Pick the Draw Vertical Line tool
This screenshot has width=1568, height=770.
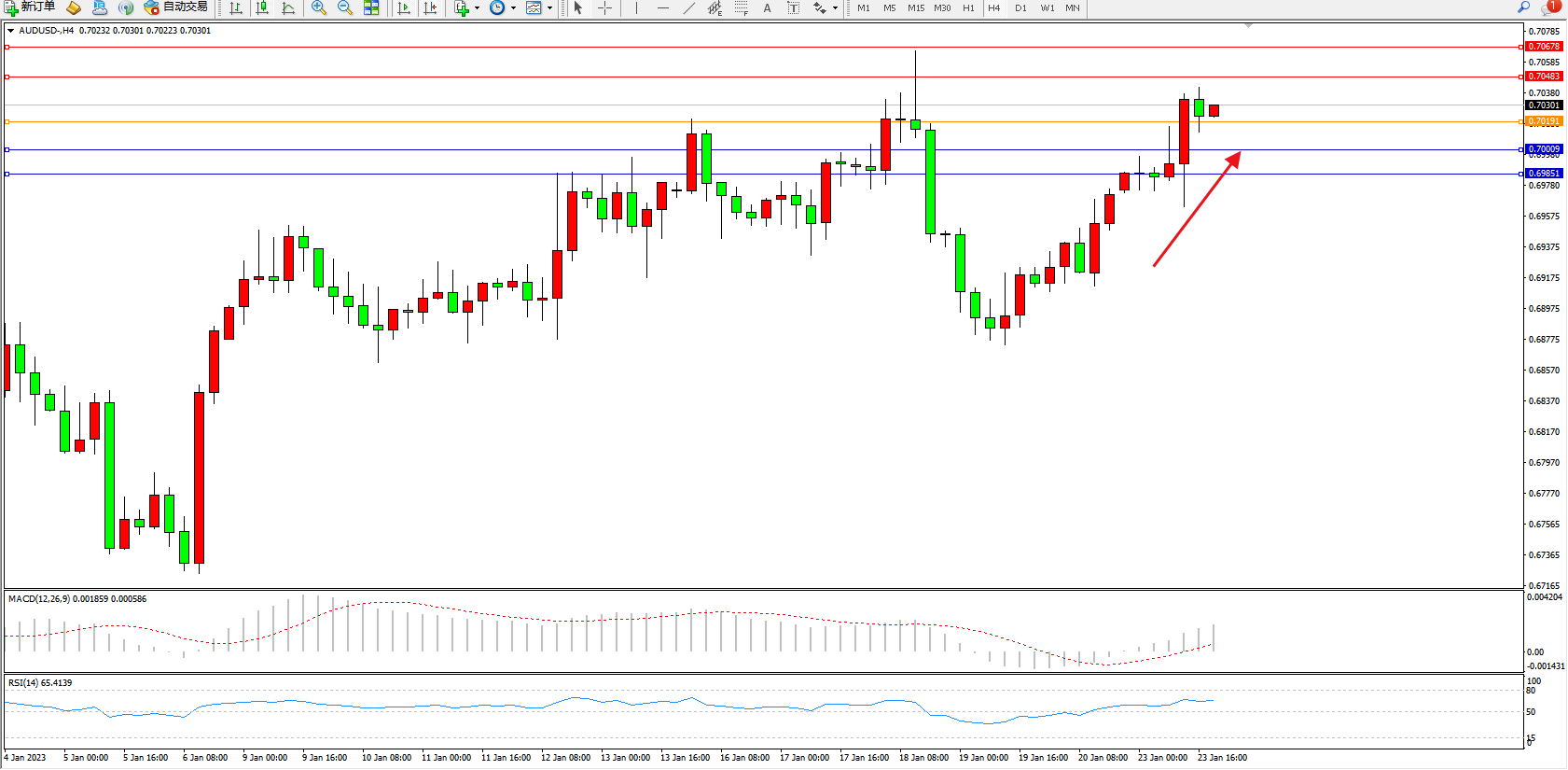(x=636, y=7)
